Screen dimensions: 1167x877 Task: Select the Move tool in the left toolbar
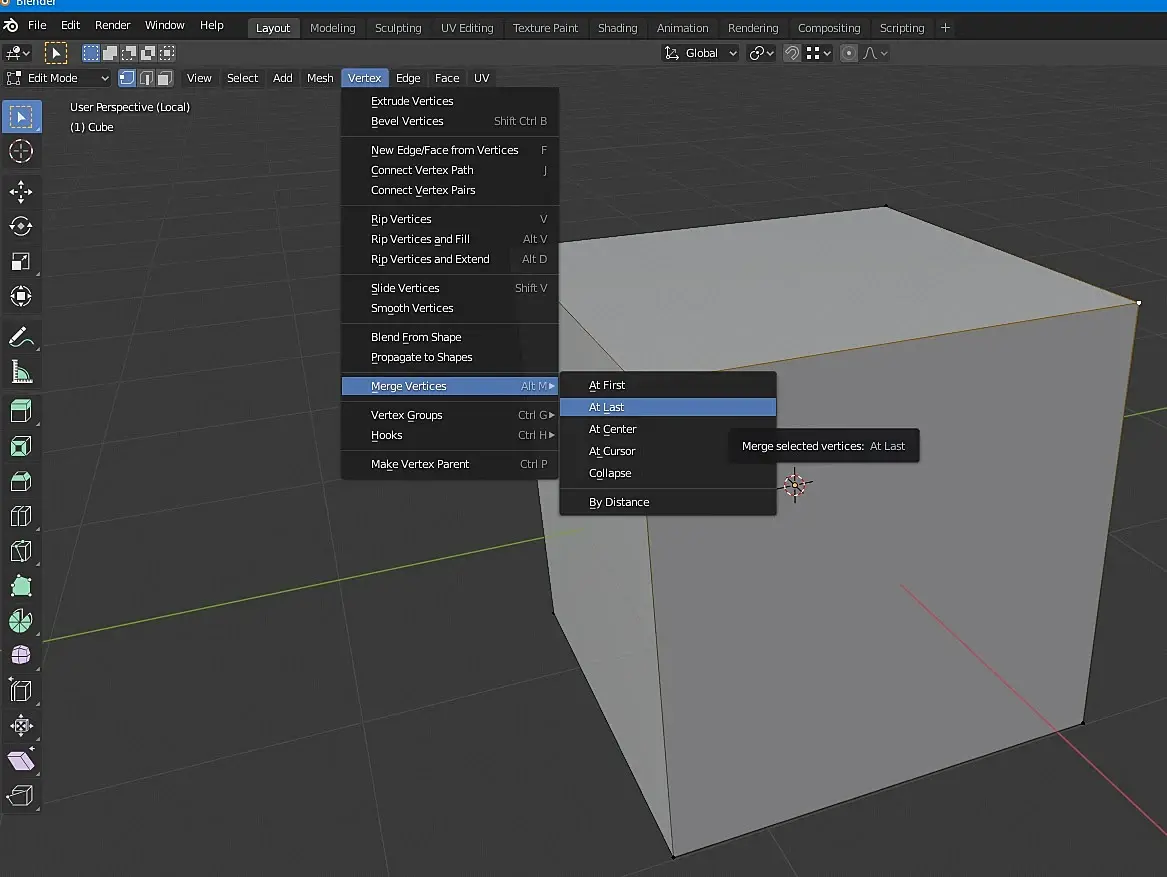coord(21,191)
